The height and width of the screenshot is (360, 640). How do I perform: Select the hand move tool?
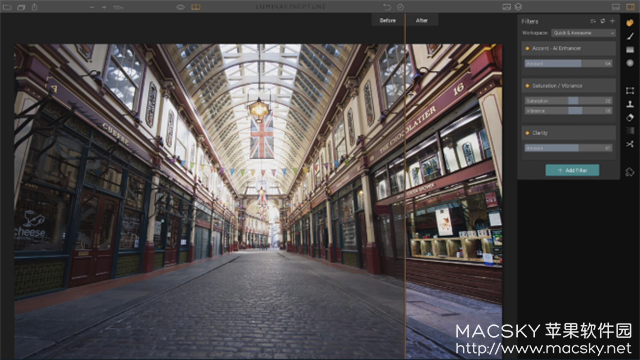(630, 23)
